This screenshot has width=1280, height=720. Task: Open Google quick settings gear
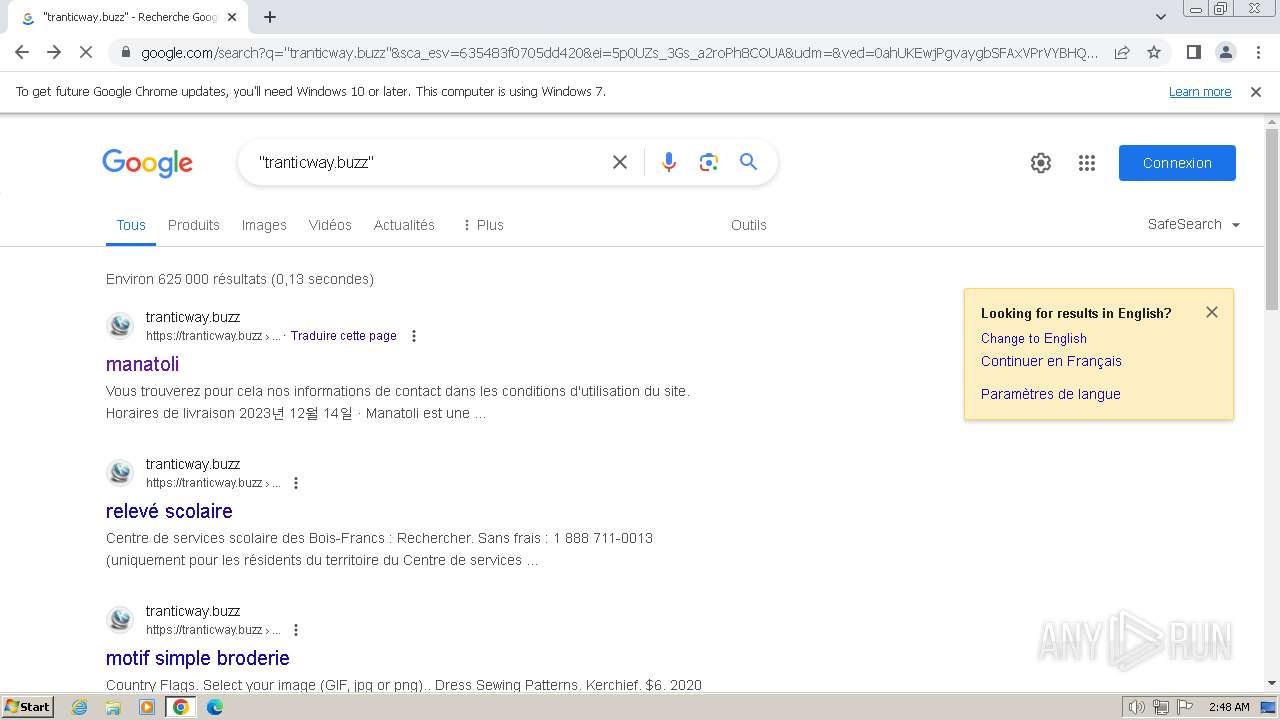pos(1041,163)
